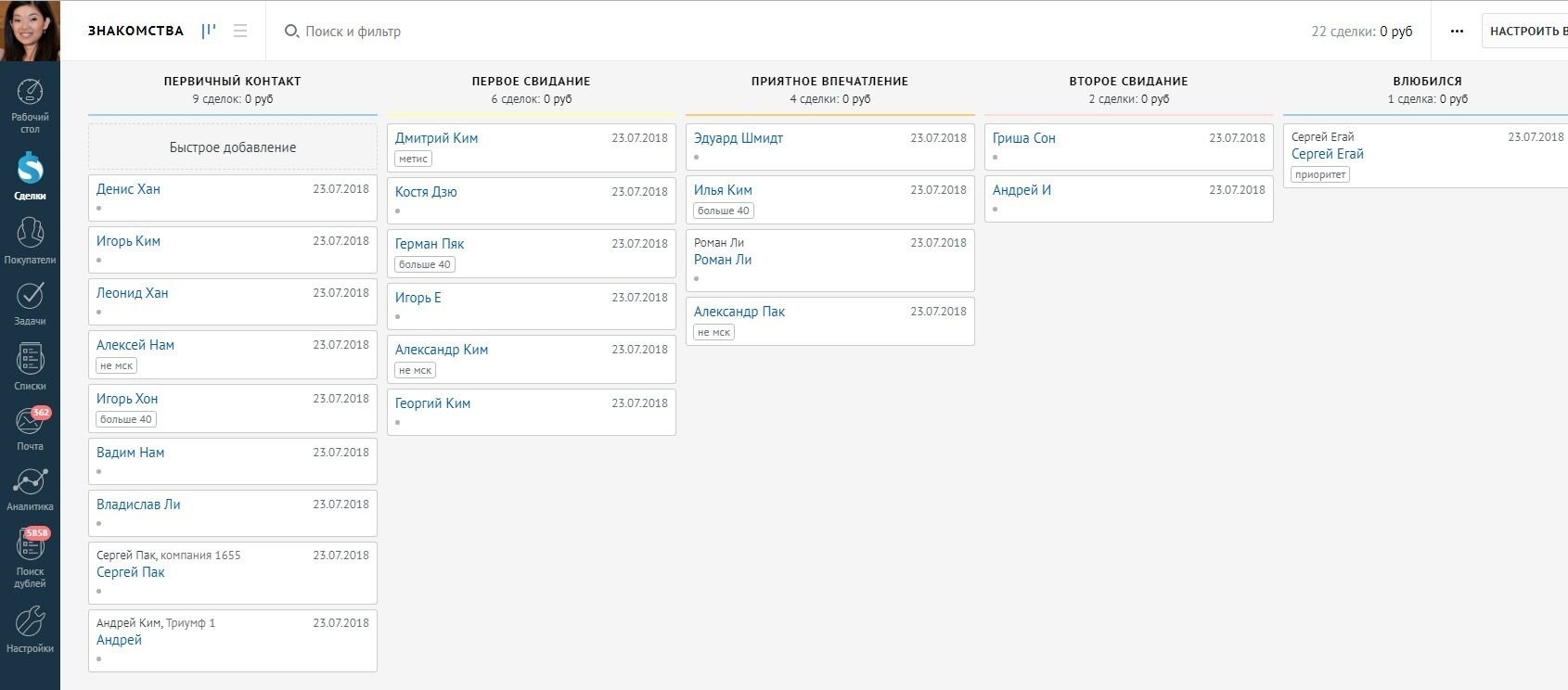Select the Сделки icon in sidebar

[x=30, y=170]
